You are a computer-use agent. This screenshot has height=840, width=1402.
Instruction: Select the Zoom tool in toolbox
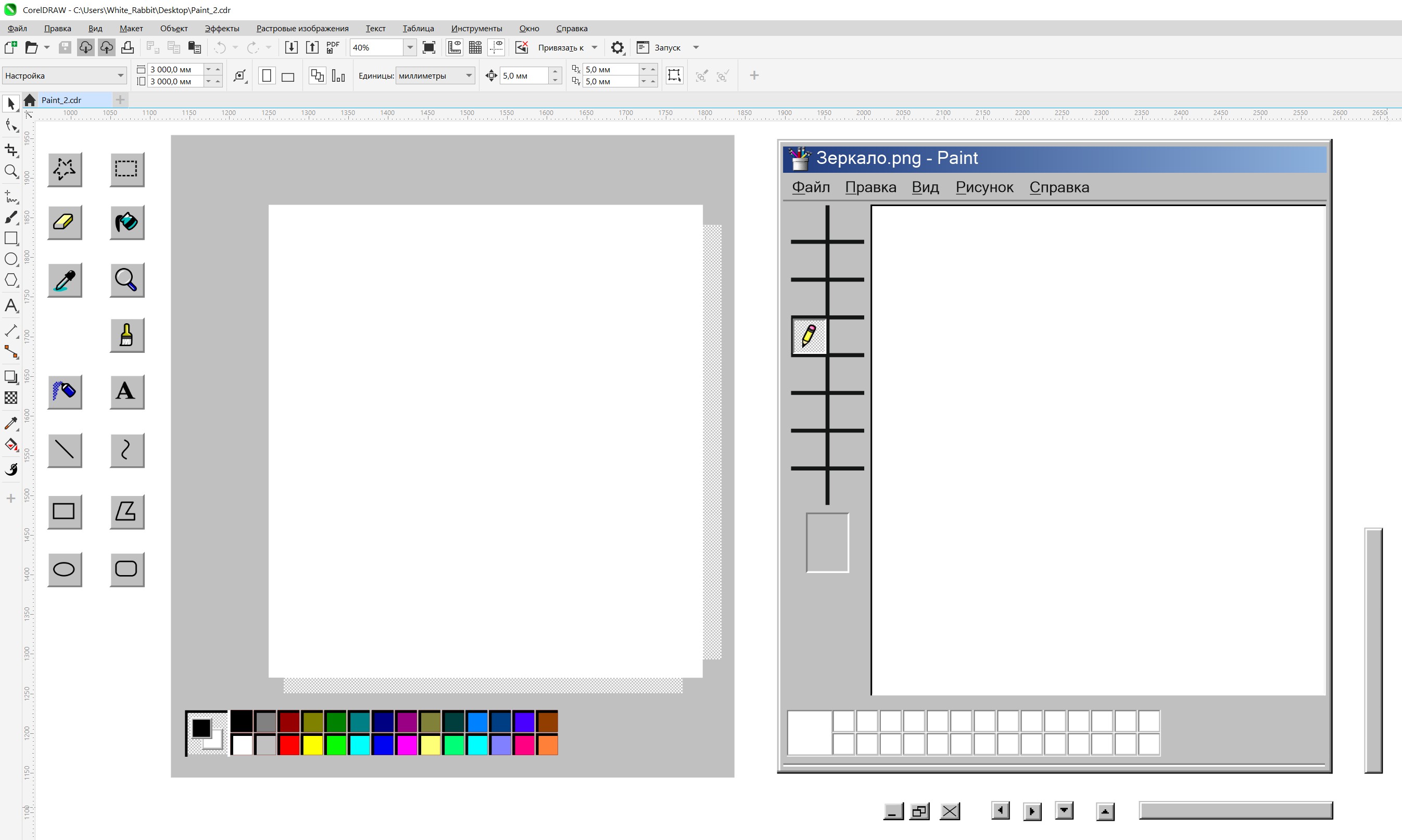point(11,171)
